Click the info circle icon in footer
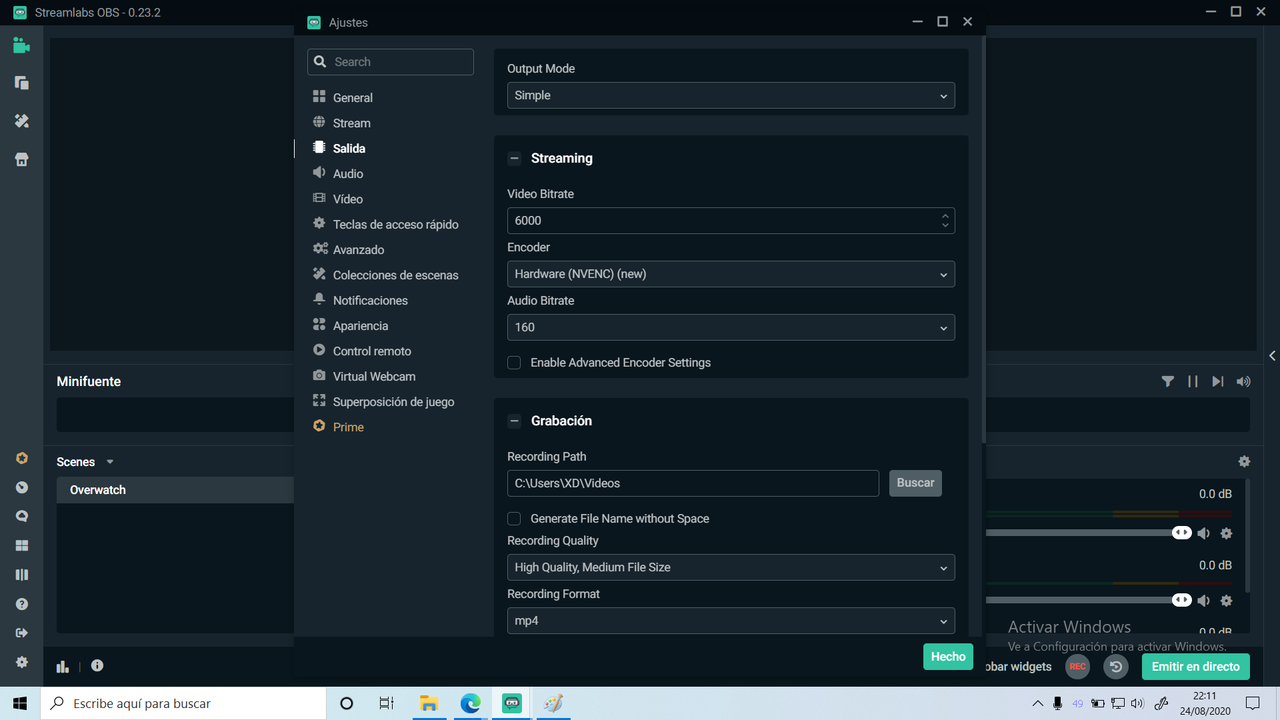Viewport: 1280px width, 720px height. click(97, 666)
